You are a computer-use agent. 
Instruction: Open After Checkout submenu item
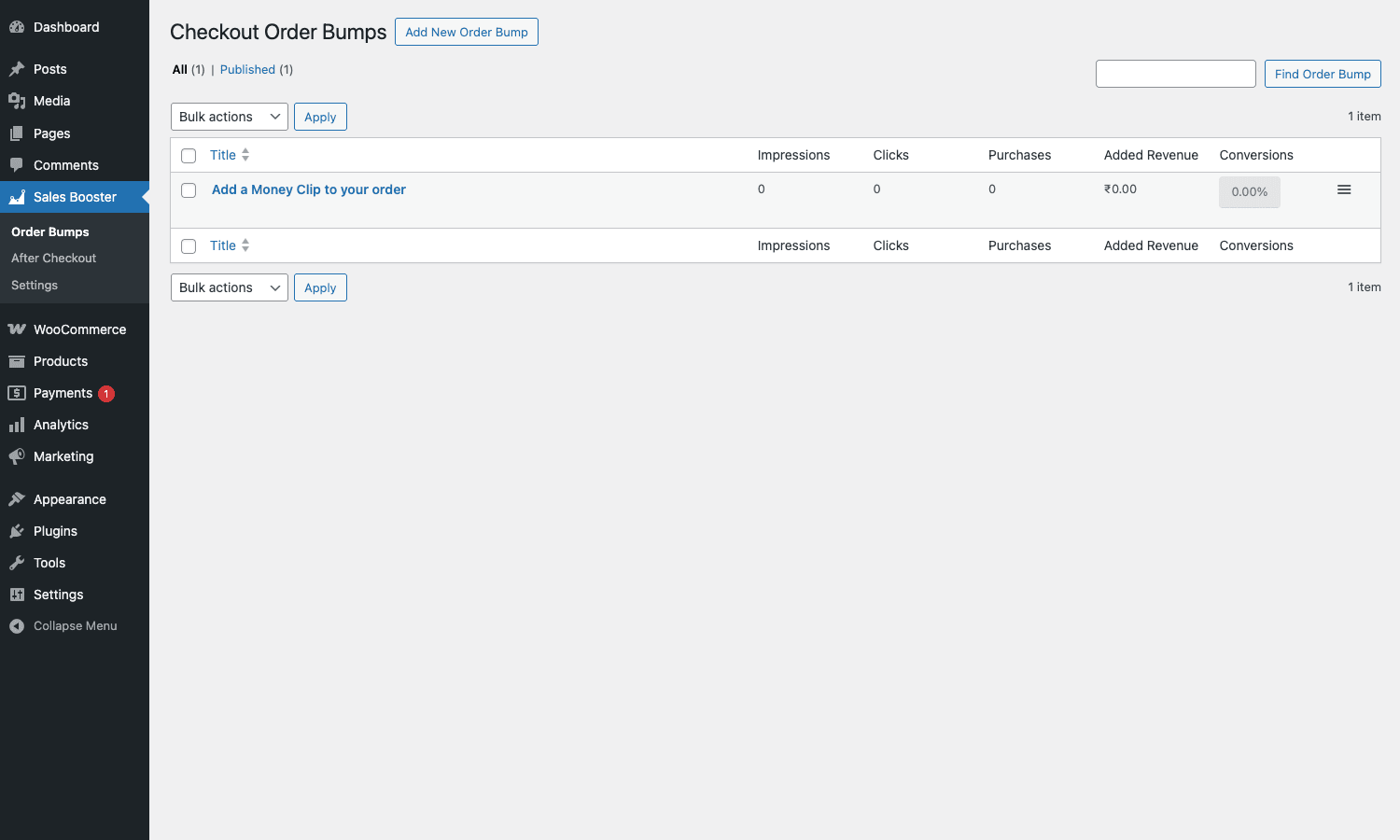tap(54, 258)
